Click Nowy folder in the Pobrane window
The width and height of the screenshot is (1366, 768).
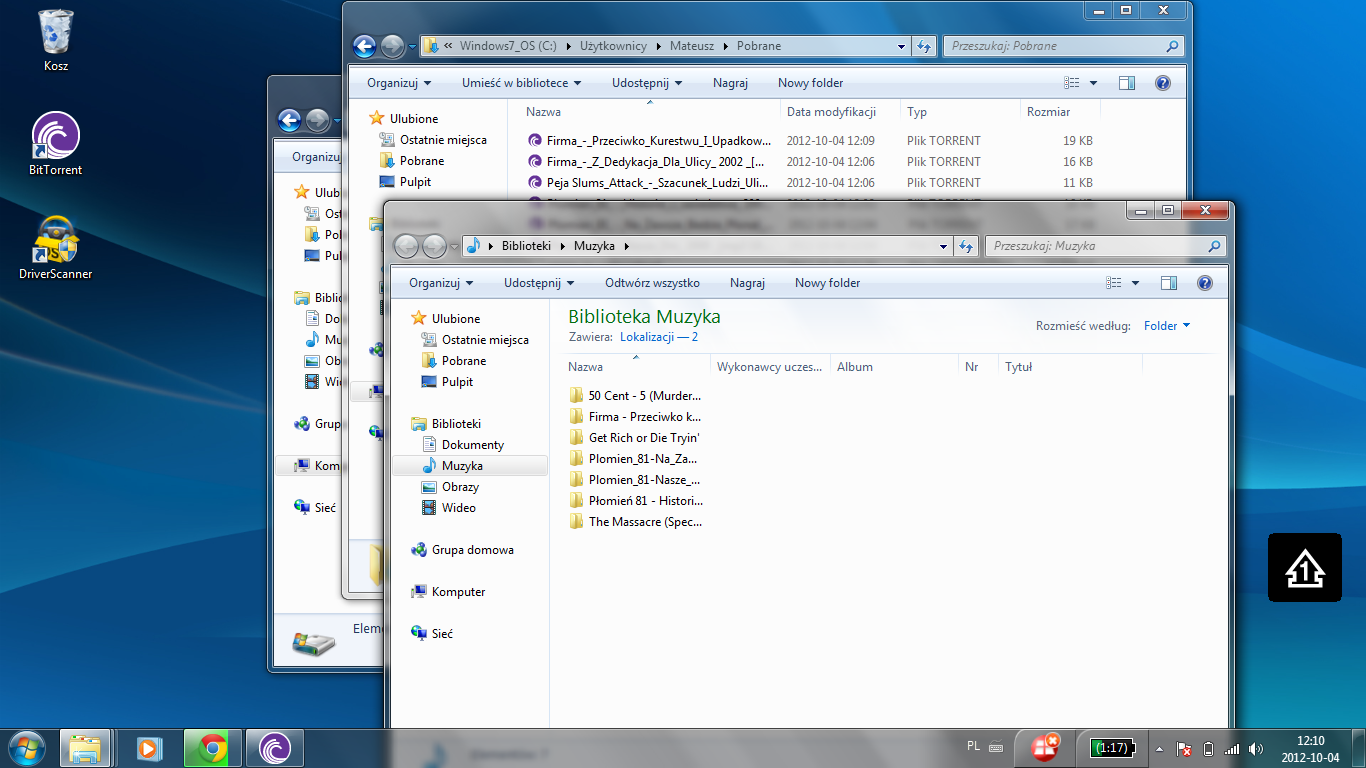click(x=810, y=83)
